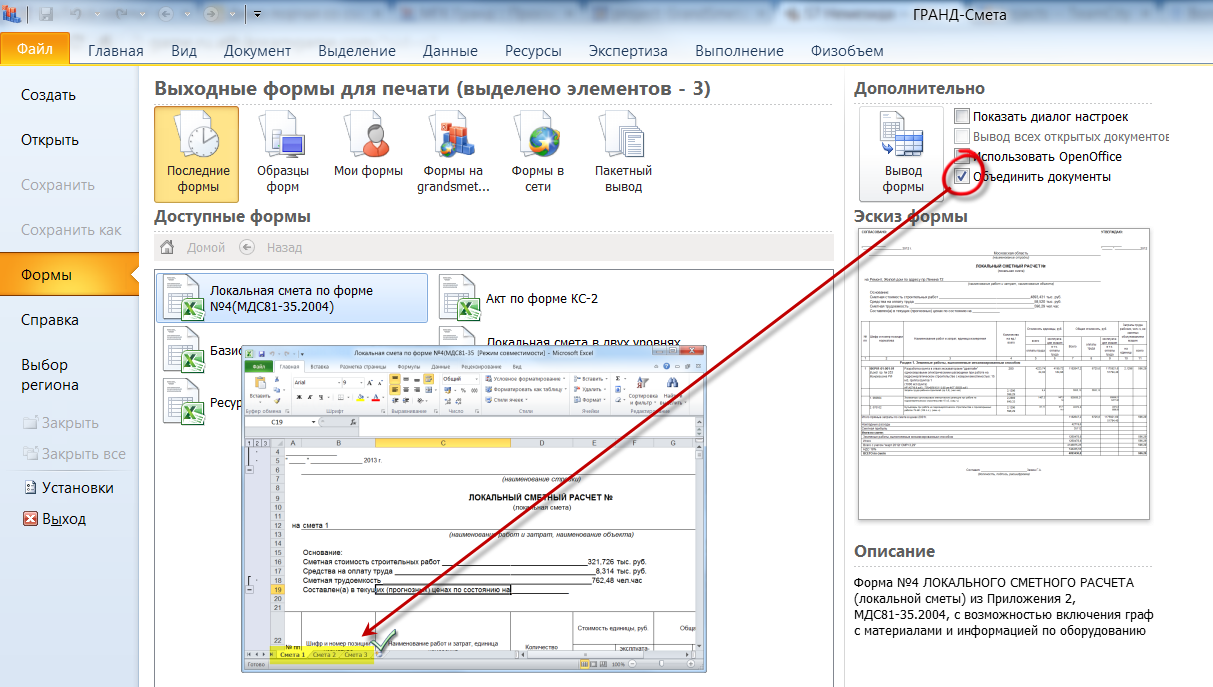Switch to the Главная ribbon tab
Viewport: 1213px width, 687px height.
[116, 51]
